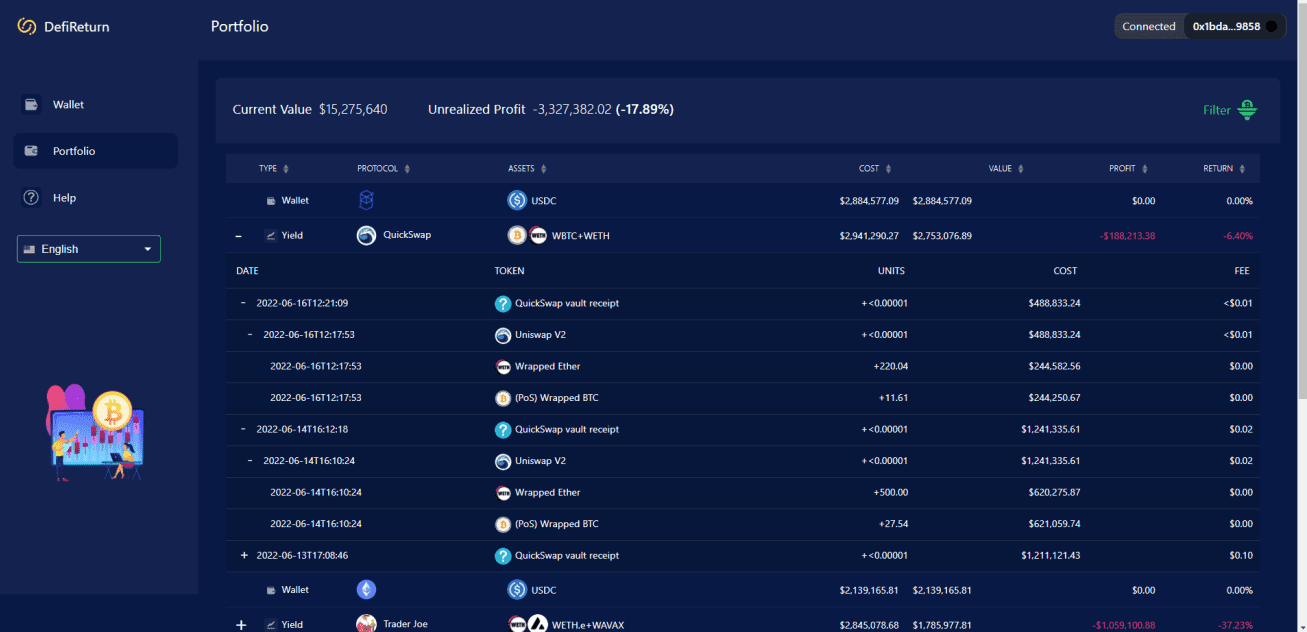Click the $1,211,121.43 cost cell

tap(1051, 555)
